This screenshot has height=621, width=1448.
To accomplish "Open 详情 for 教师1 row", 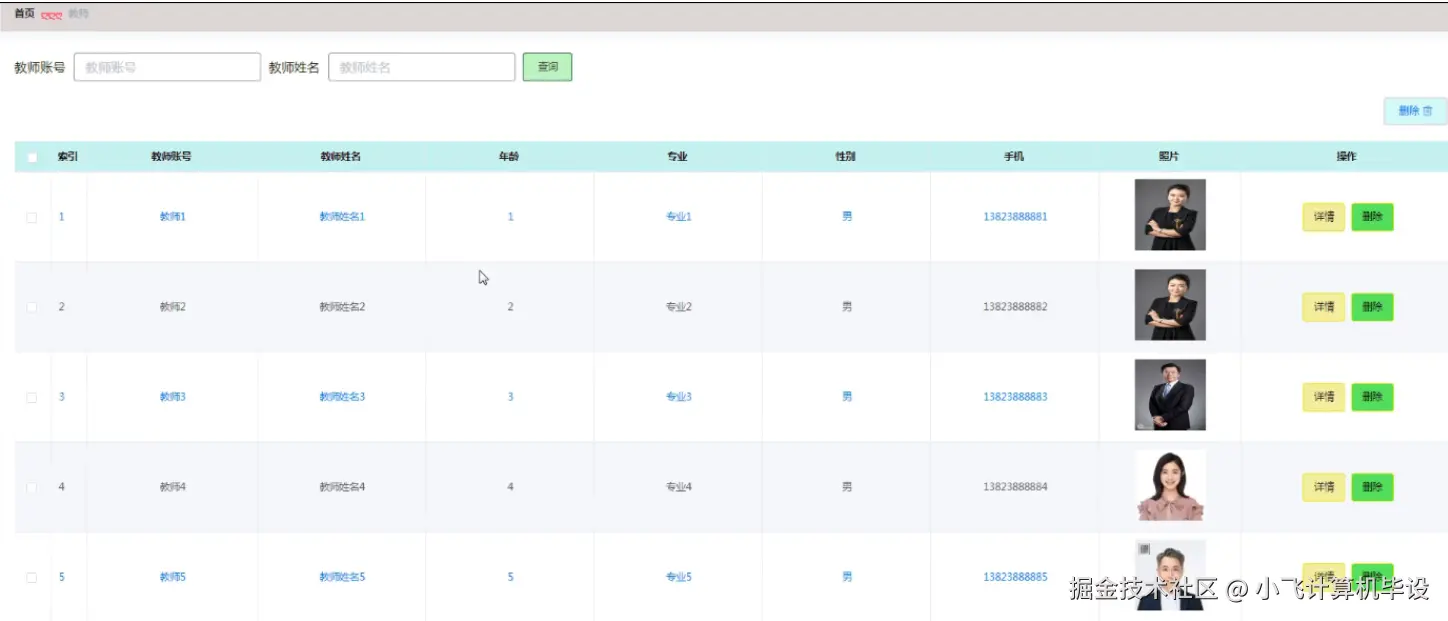I will pyautogui.click(x=1323, y=217).
